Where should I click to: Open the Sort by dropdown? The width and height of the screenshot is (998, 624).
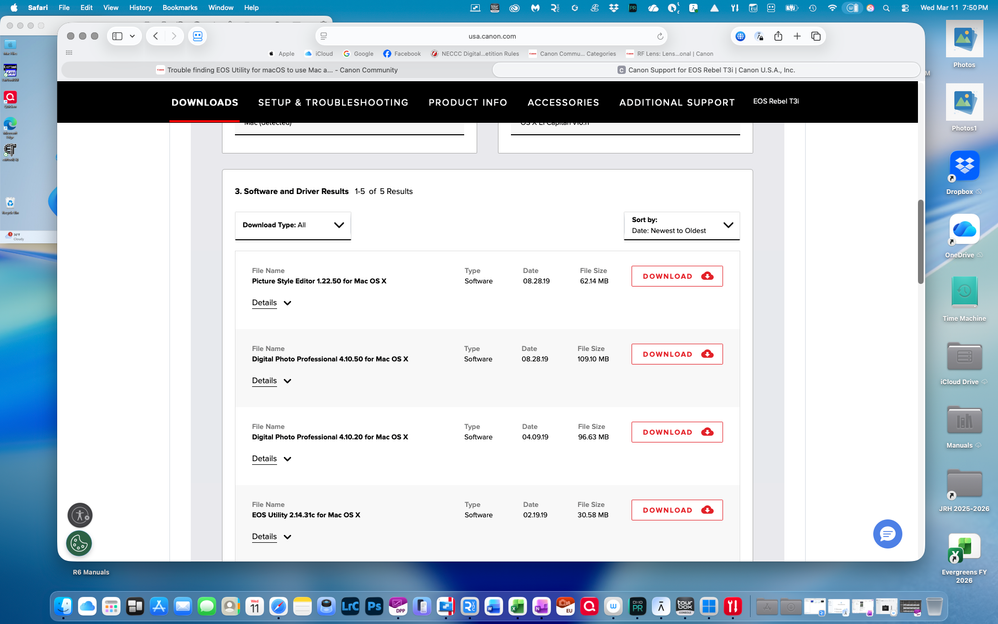tap(682, 225)
